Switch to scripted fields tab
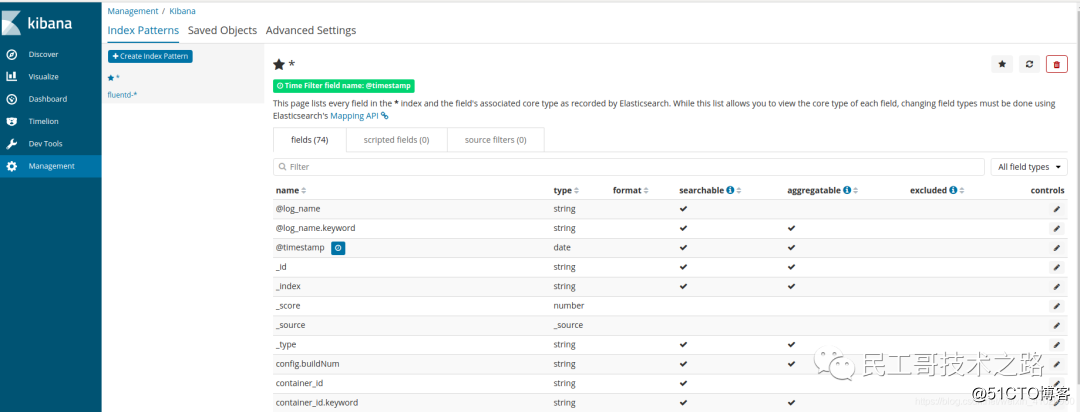Image resolution: width=1080 pixels, height=412 pixels. (x=396, y=140)
